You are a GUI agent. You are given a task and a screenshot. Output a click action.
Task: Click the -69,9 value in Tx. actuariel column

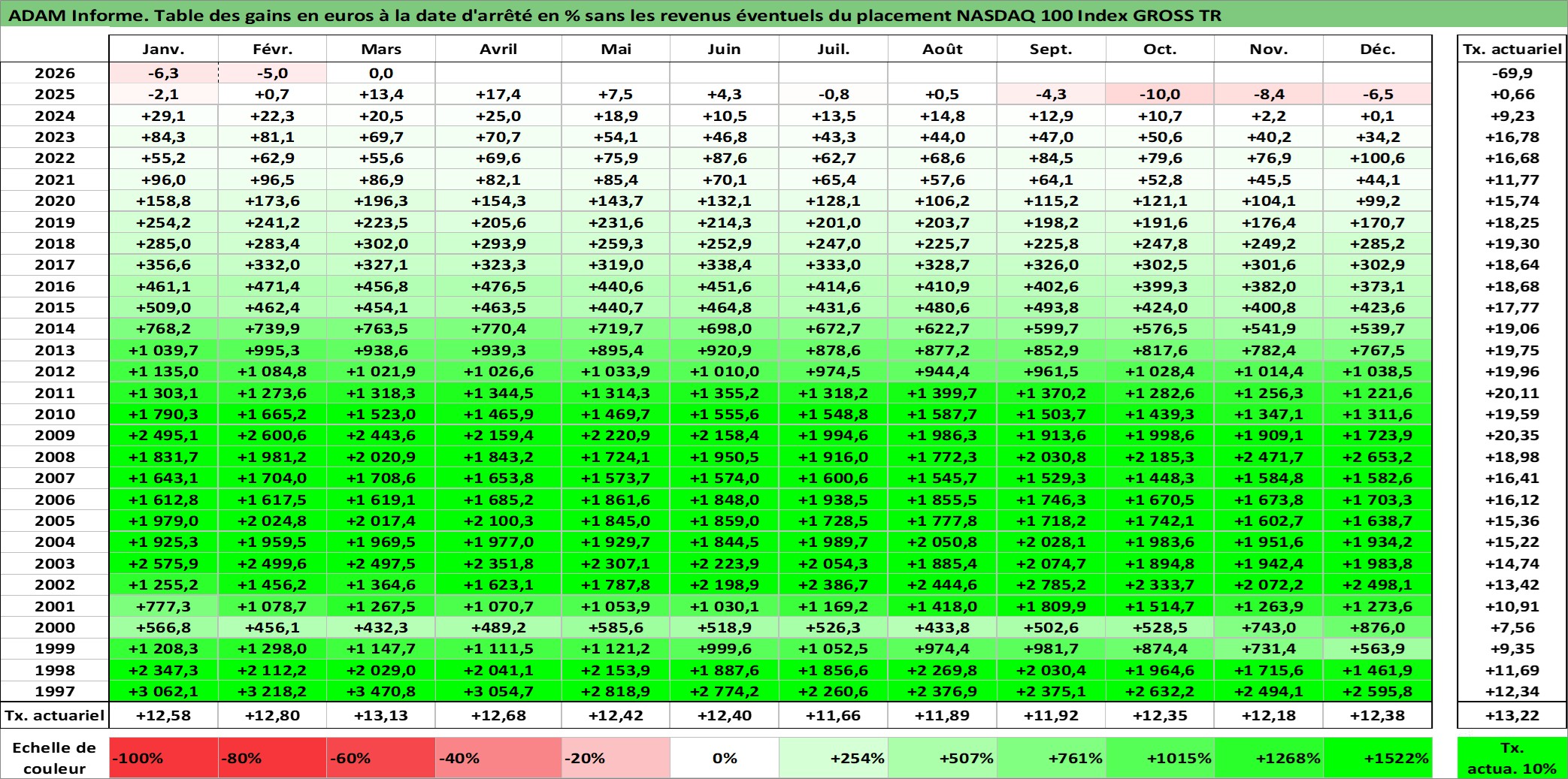point(1512,73)
